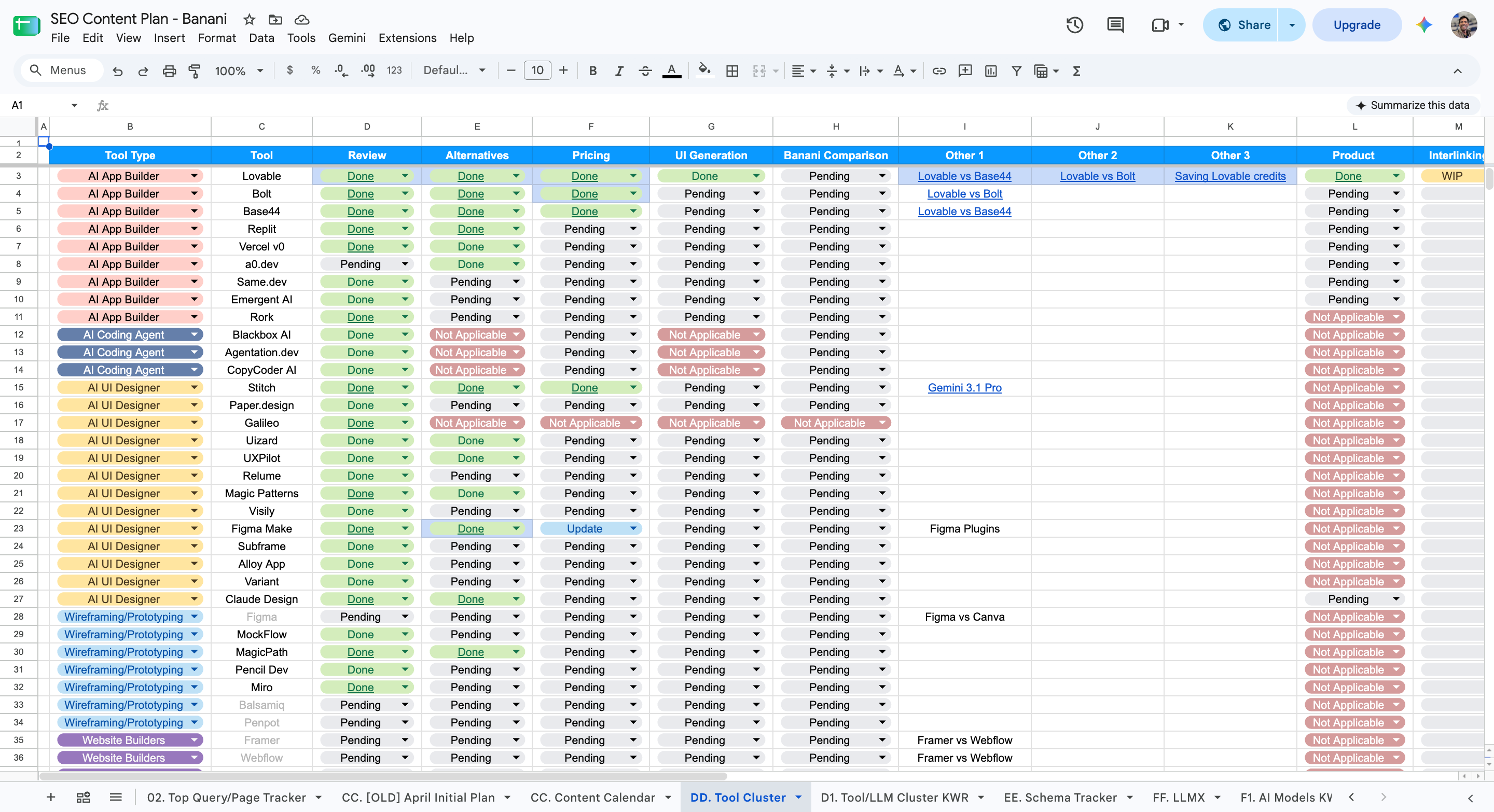Click the Undo icon
1494x812 pixels.
(x=118, y=71)
